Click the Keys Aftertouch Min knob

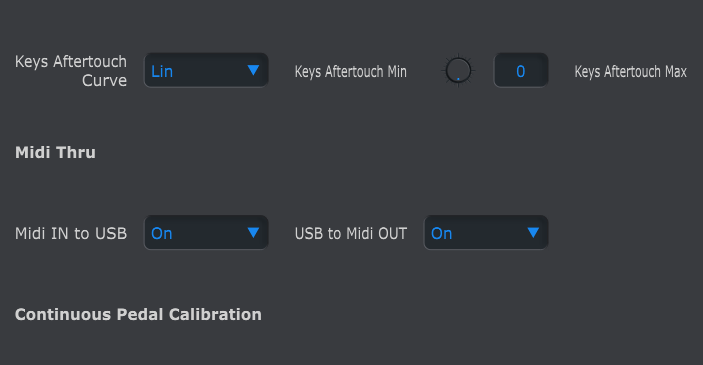(458, 70)
